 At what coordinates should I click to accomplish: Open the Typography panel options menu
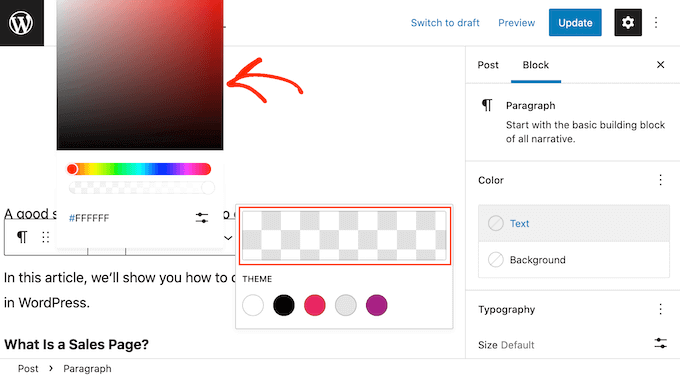pos(660,309)
